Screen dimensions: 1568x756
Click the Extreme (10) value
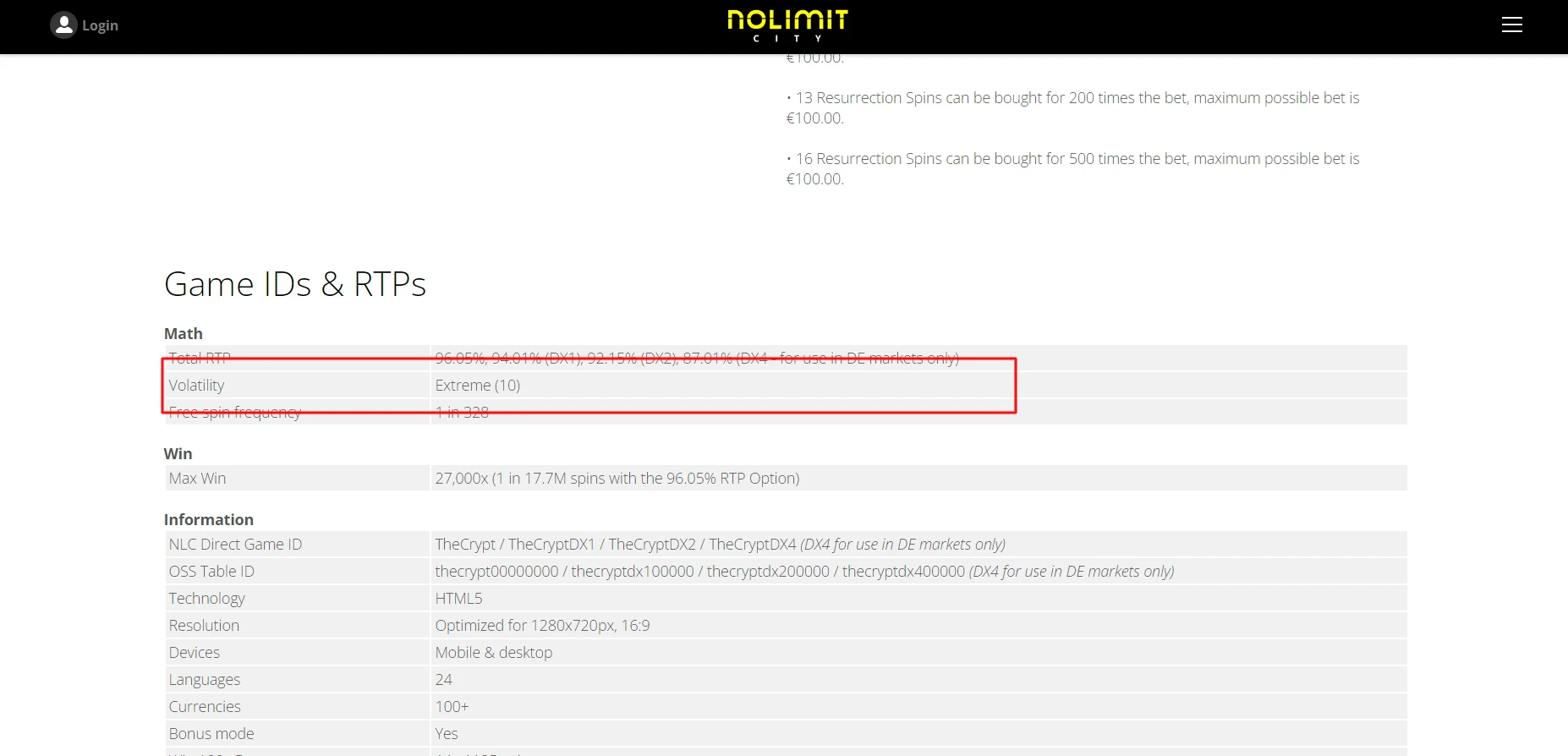pyautogui.click(x=478, y=385)
